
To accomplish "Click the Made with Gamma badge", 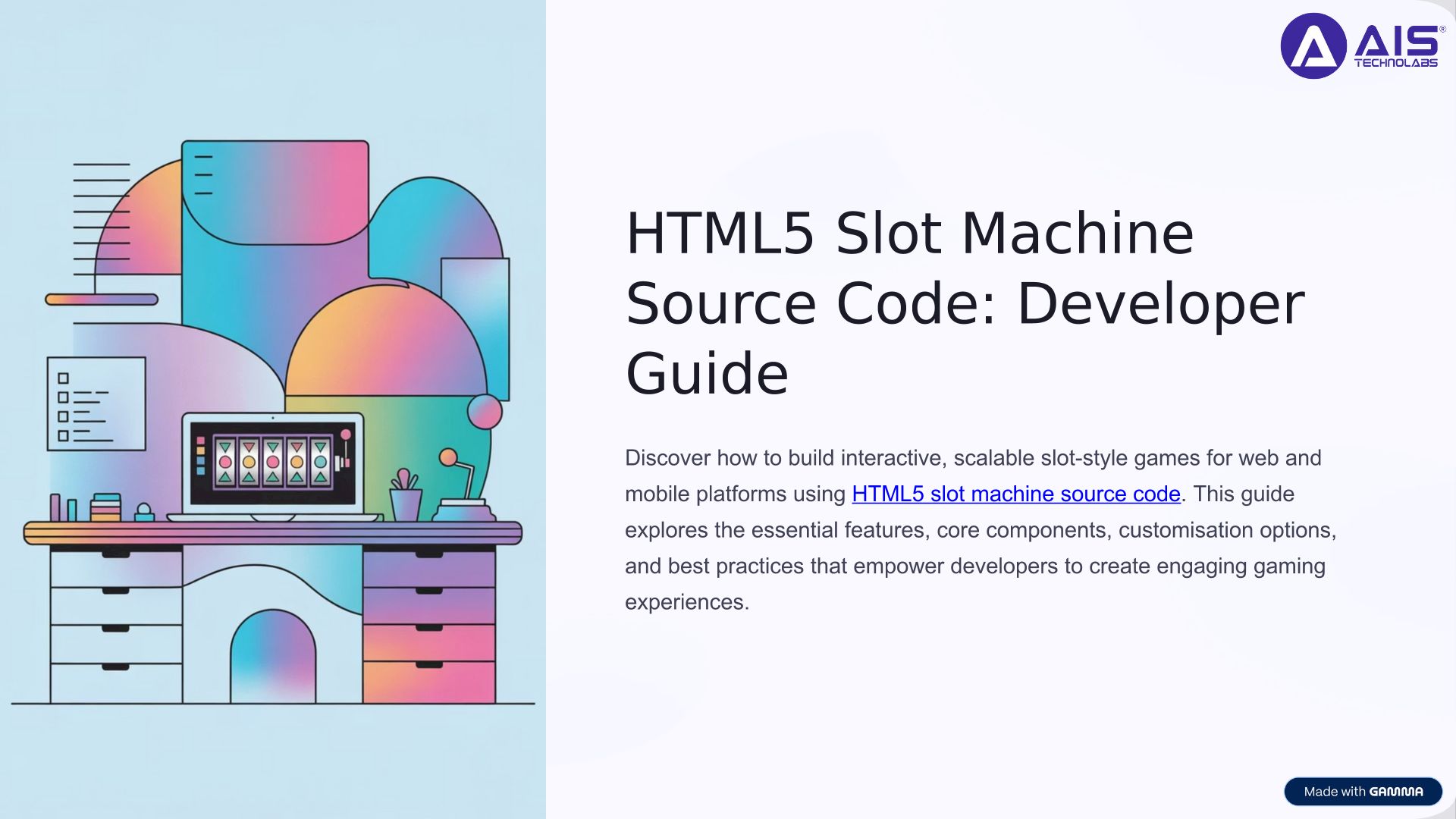I will [x=1363, y=791].
